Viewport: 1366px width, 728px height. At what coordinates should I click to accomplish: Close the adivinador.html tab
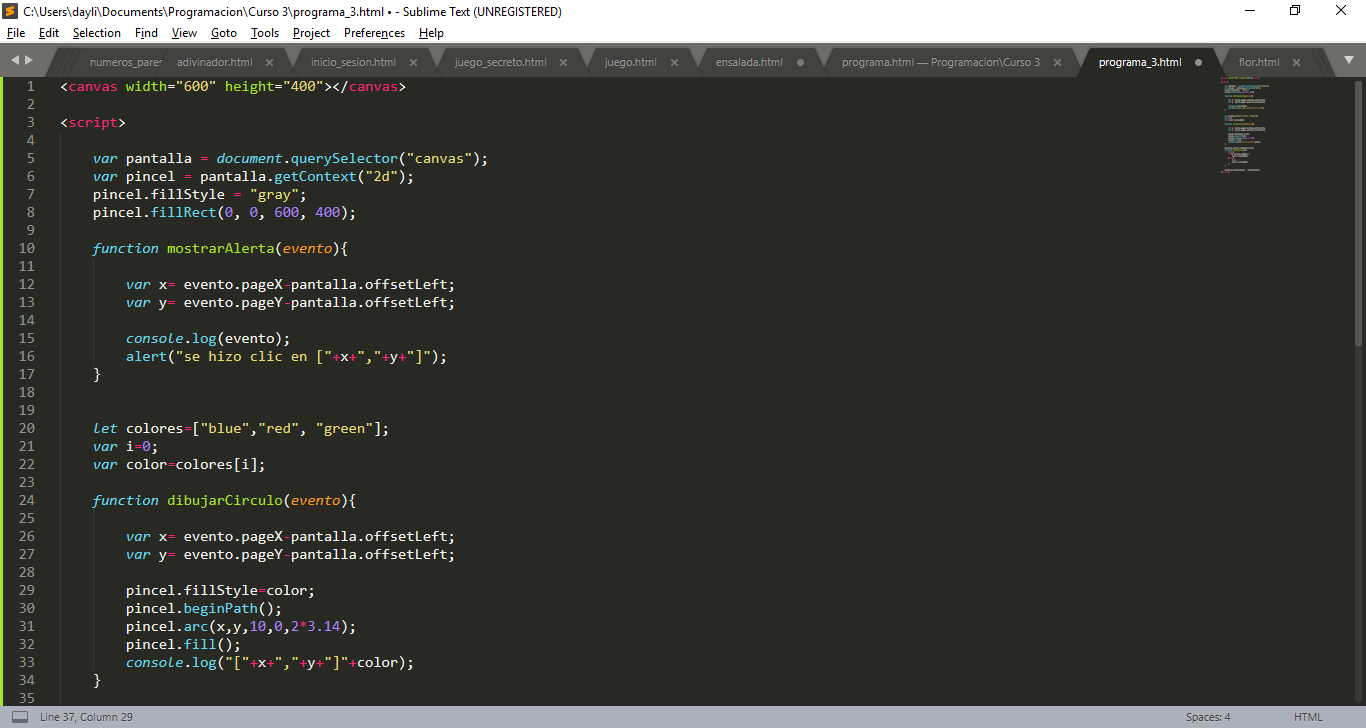click(x=269, y=62)
